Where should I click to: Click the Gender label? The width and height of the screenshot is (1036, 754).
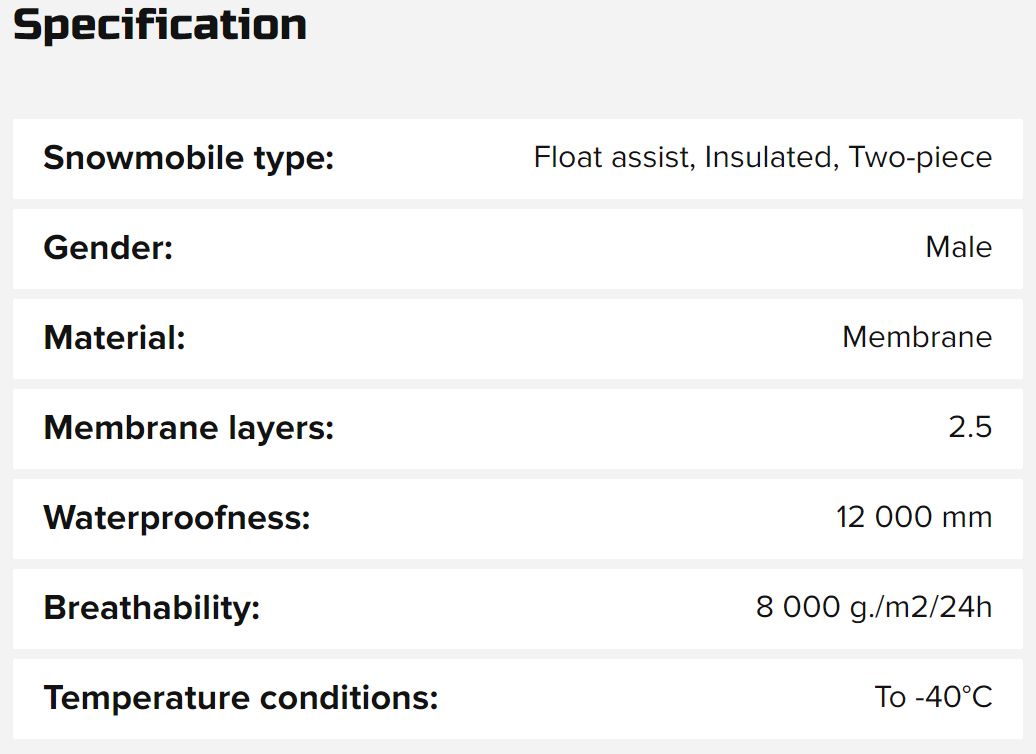[108, 248]
